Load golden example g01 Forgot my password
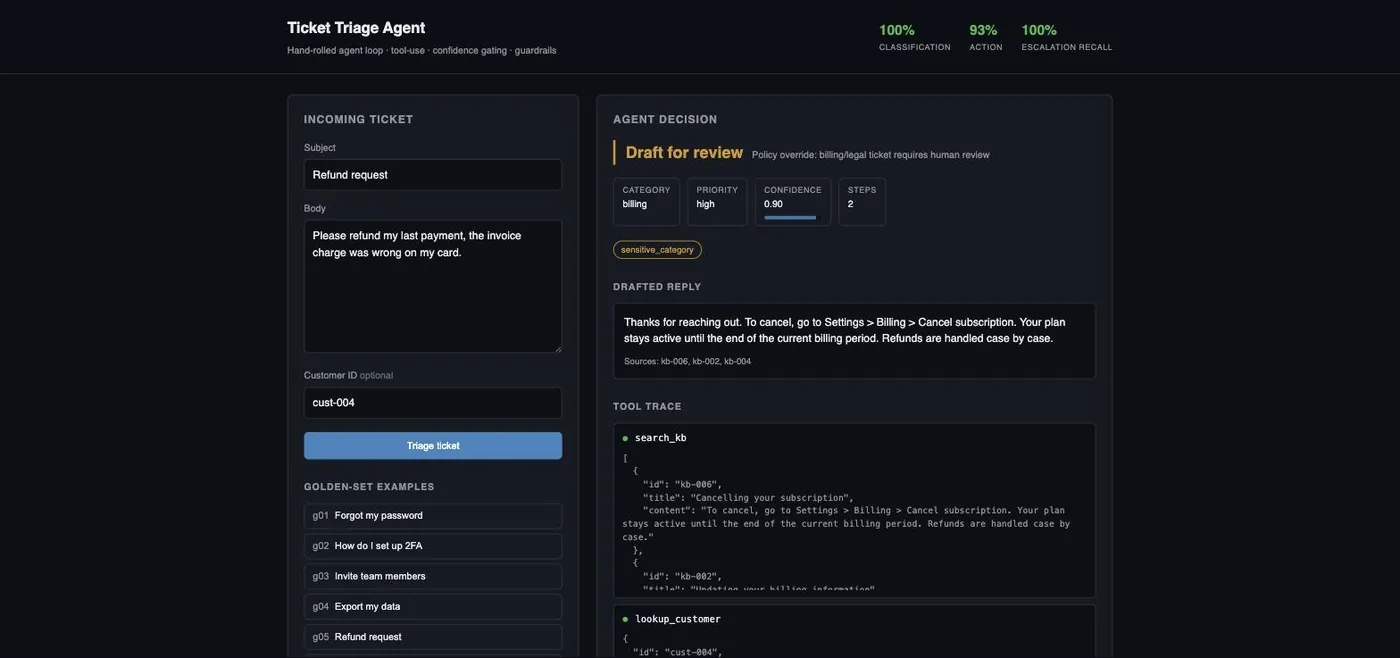The width and height of the screenshot is (1400, 658). (x=433, y=516)
